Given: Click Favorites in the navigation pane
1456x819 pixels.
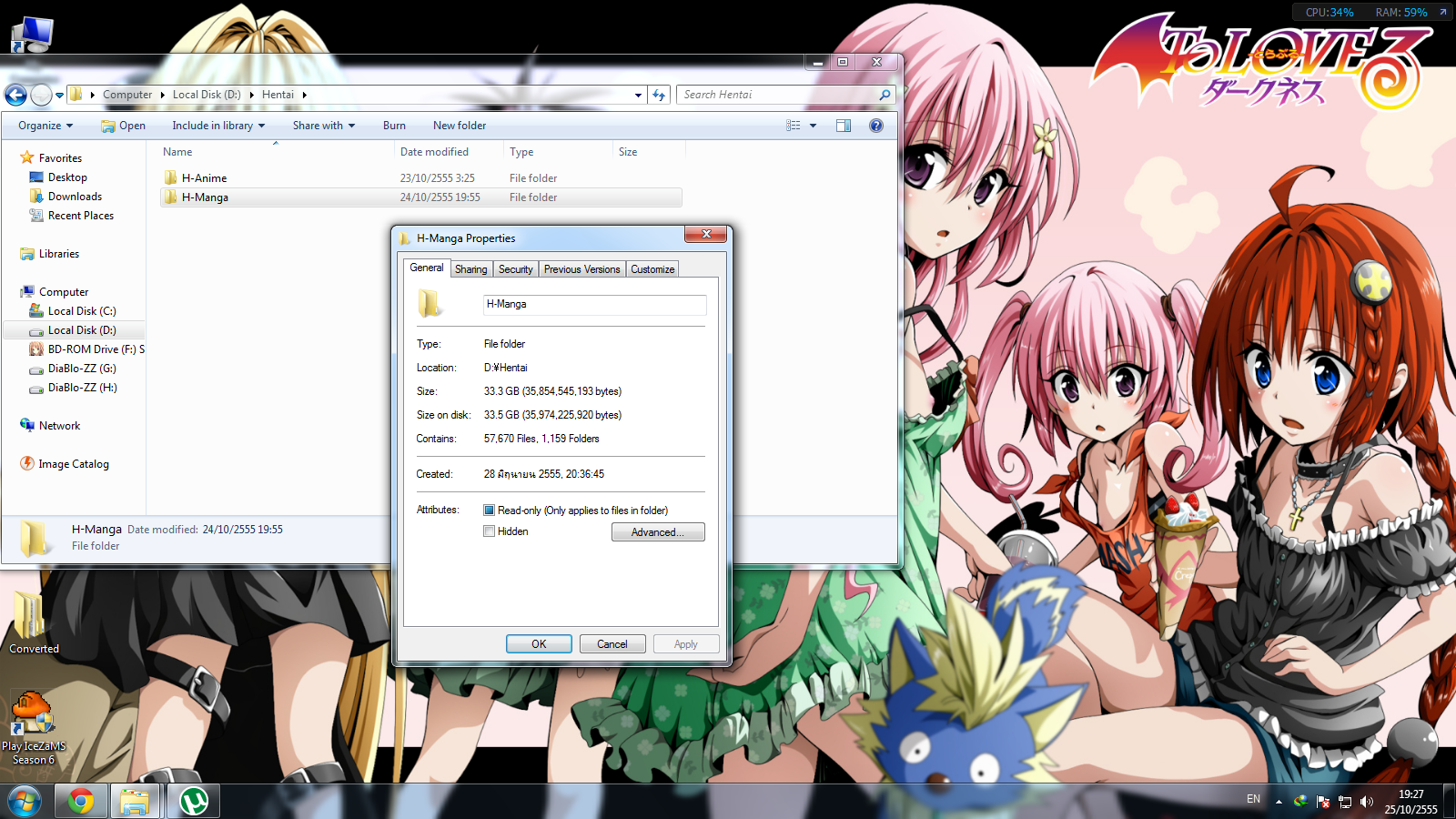Looking at the screenshot, I should 60,158.
